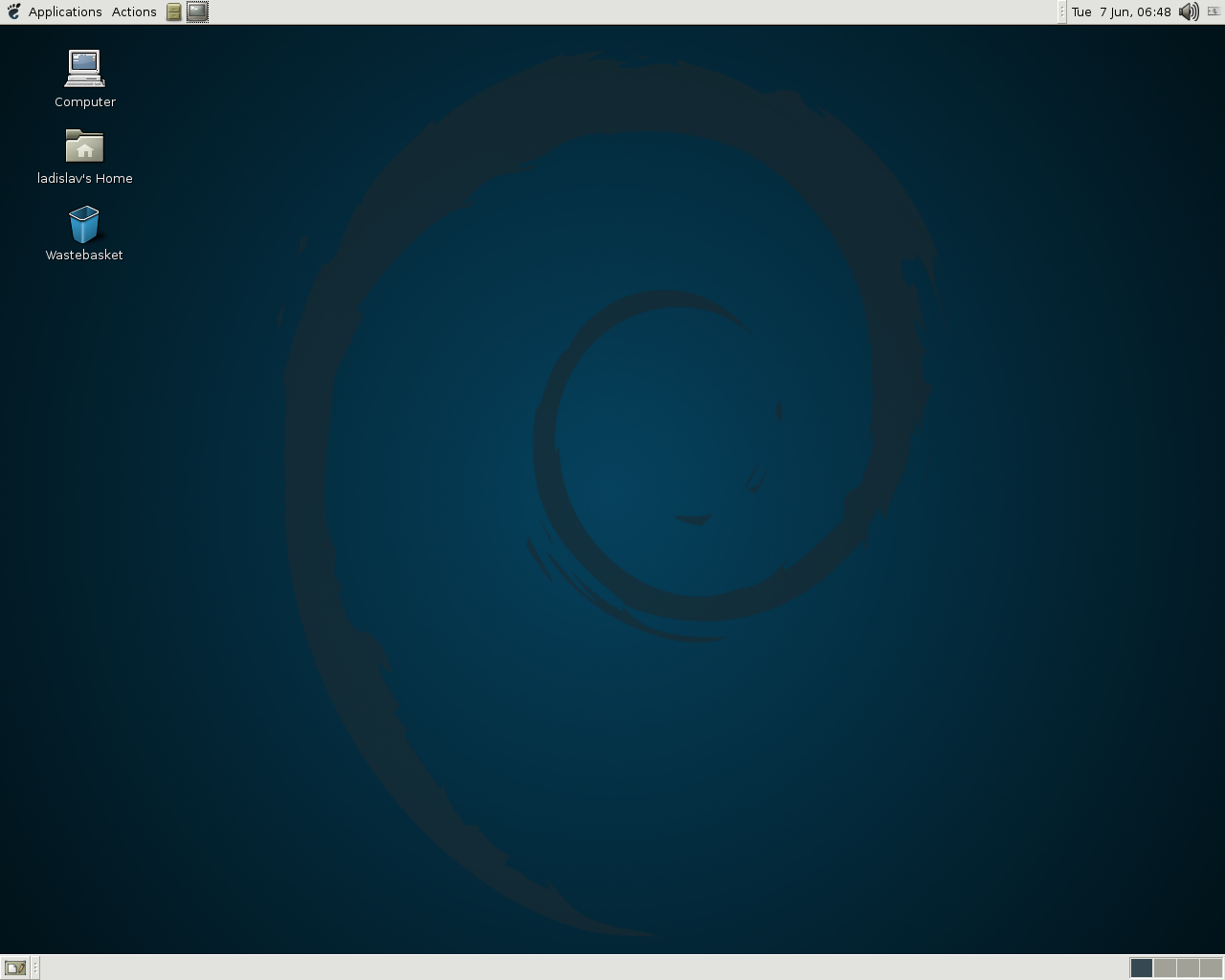This screenshot has height=980, width=1225.
Task: Launch the file cabinet file browser icon
Action: coord(174,11)
